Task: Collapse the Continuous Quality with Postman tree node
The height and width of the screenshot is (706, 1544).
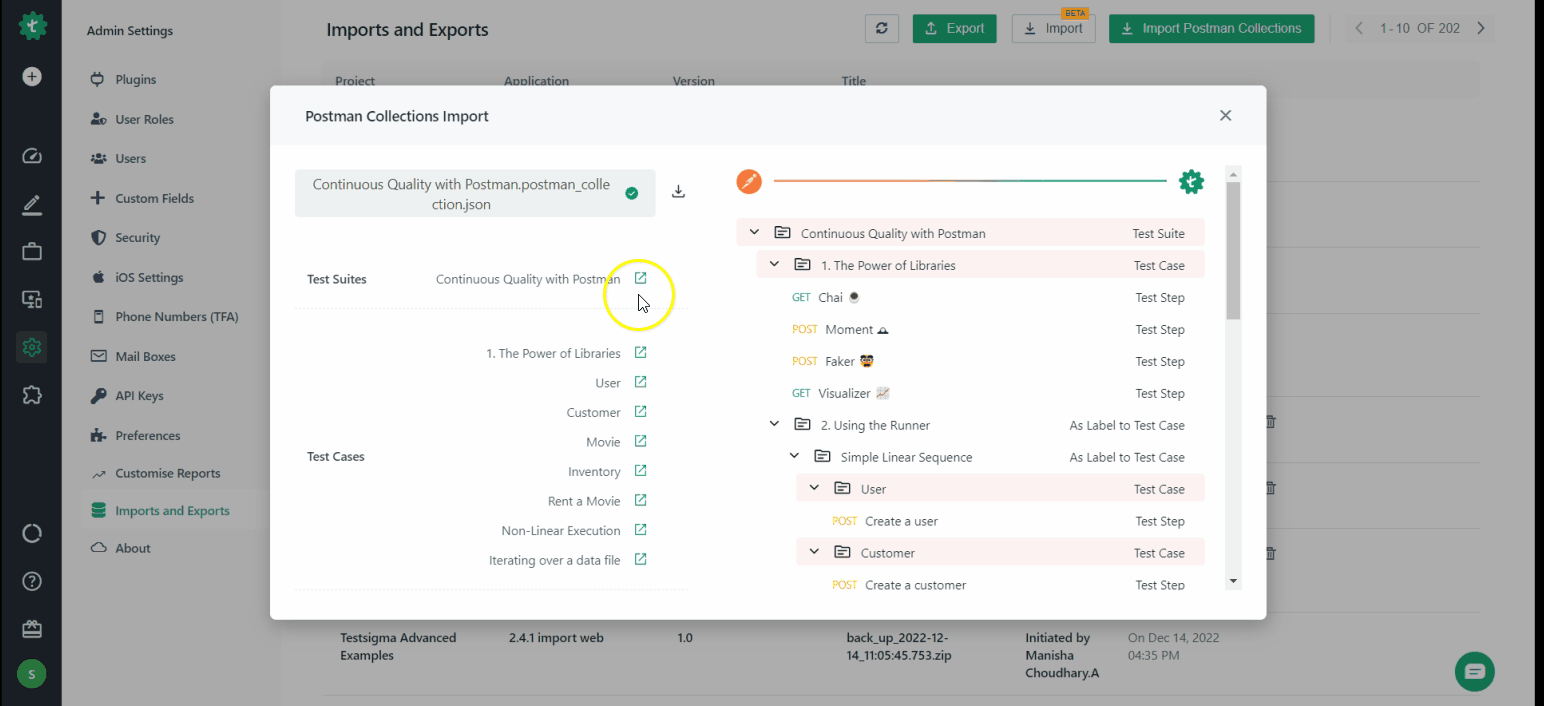Action: [x=754, y=233]
